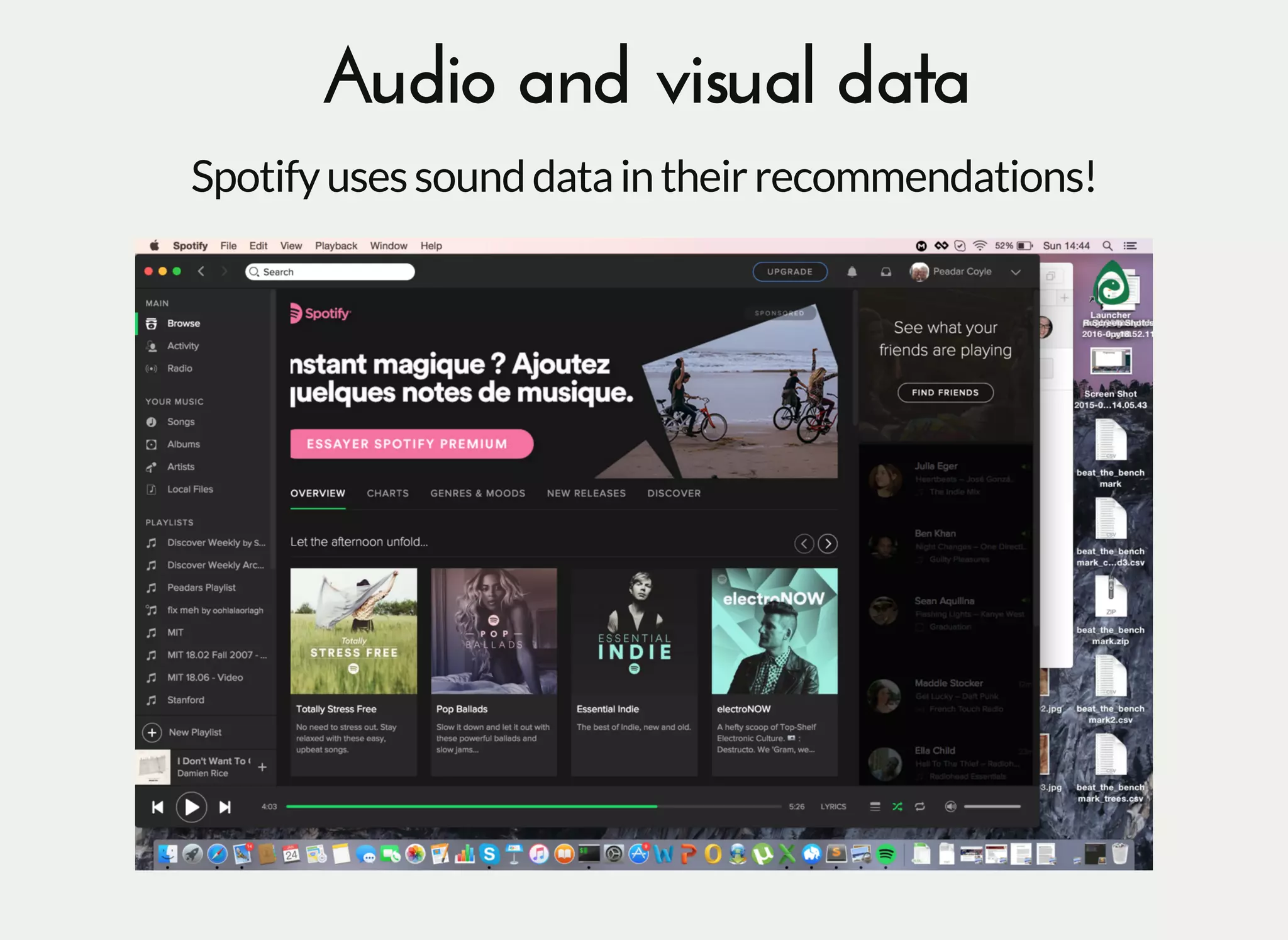Image resolution: width=1288 pixels, height=940 pixels.
Task: Switch to the New Releases tab
Action: point(586,493)
